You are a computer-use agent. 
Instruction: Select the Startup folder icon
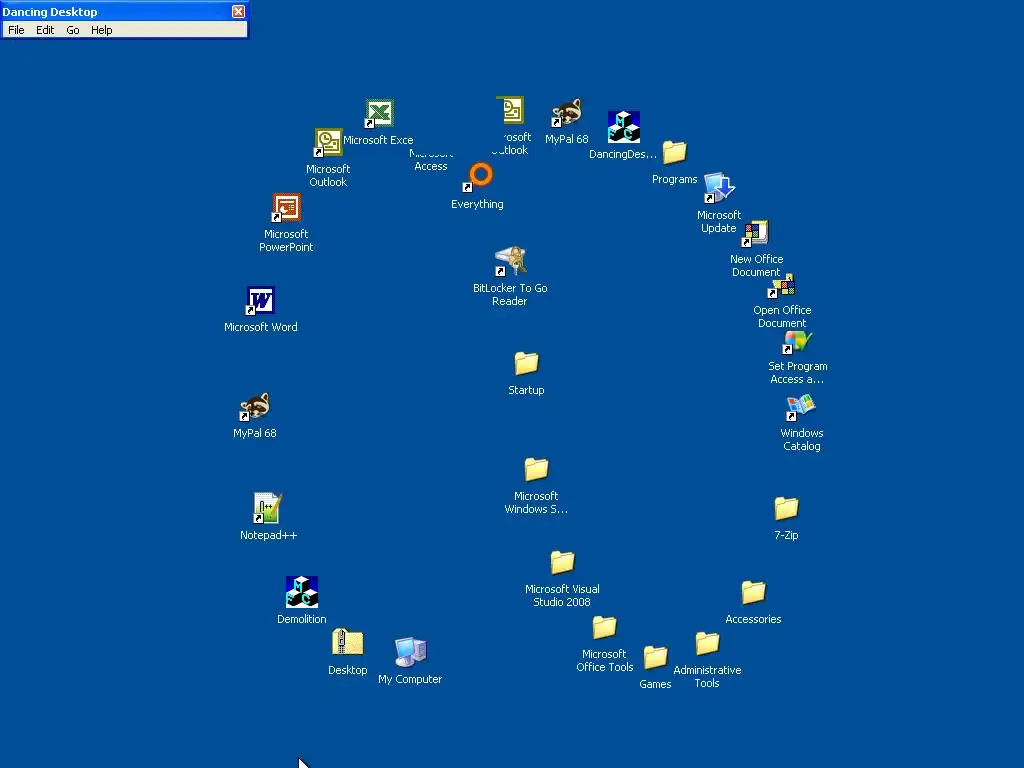pos(526,363)
